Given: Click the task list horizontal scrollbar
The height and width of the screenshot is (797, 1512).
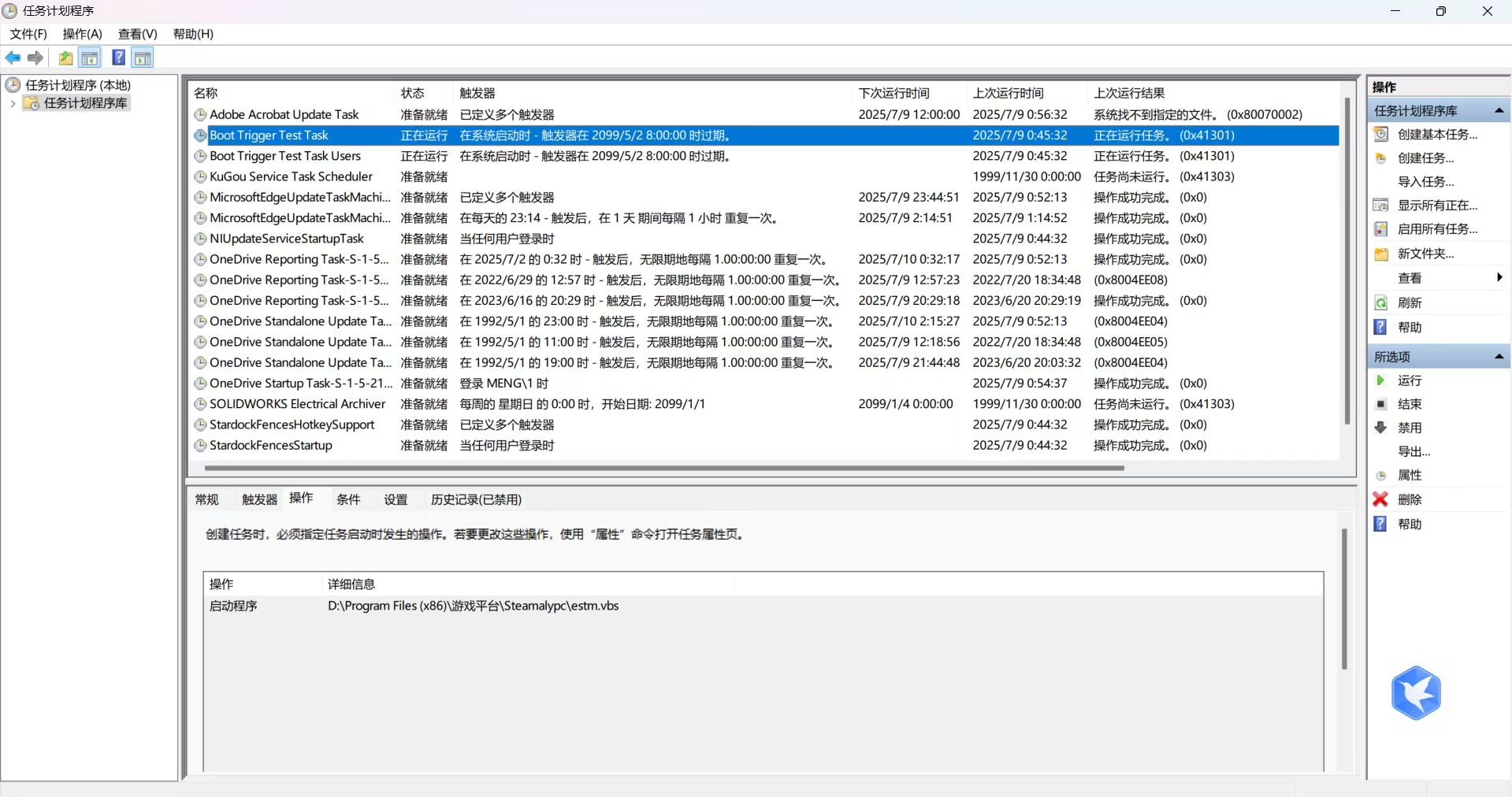Looking at the screenshot, I should 663,468.
